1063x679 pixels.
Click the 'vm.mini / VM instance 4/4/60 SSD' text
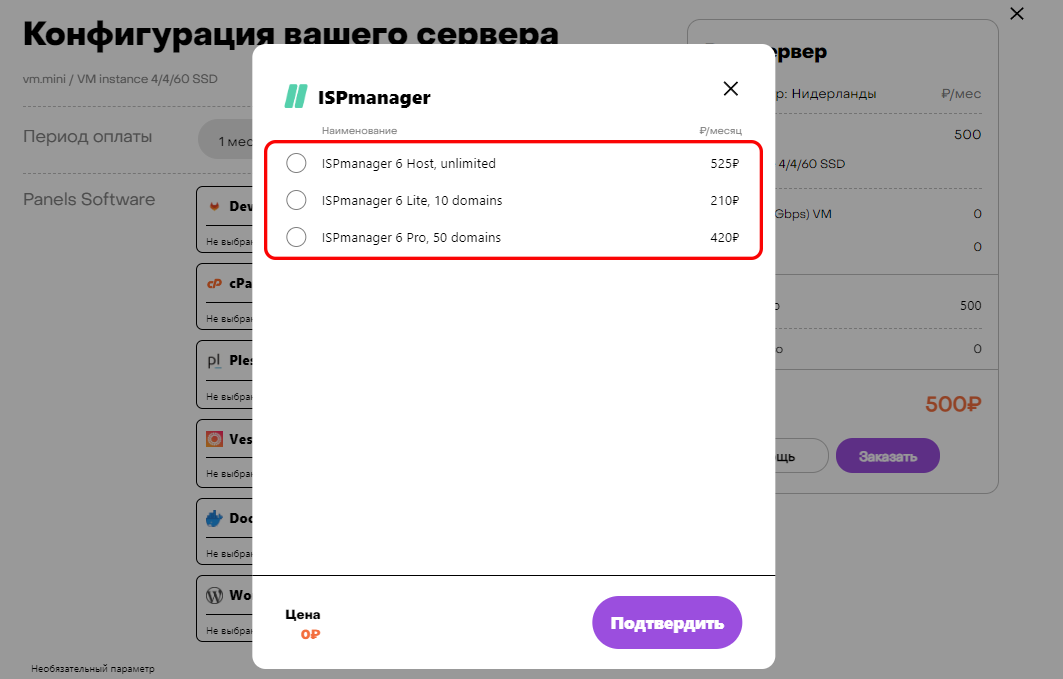(x=120, y=79)
